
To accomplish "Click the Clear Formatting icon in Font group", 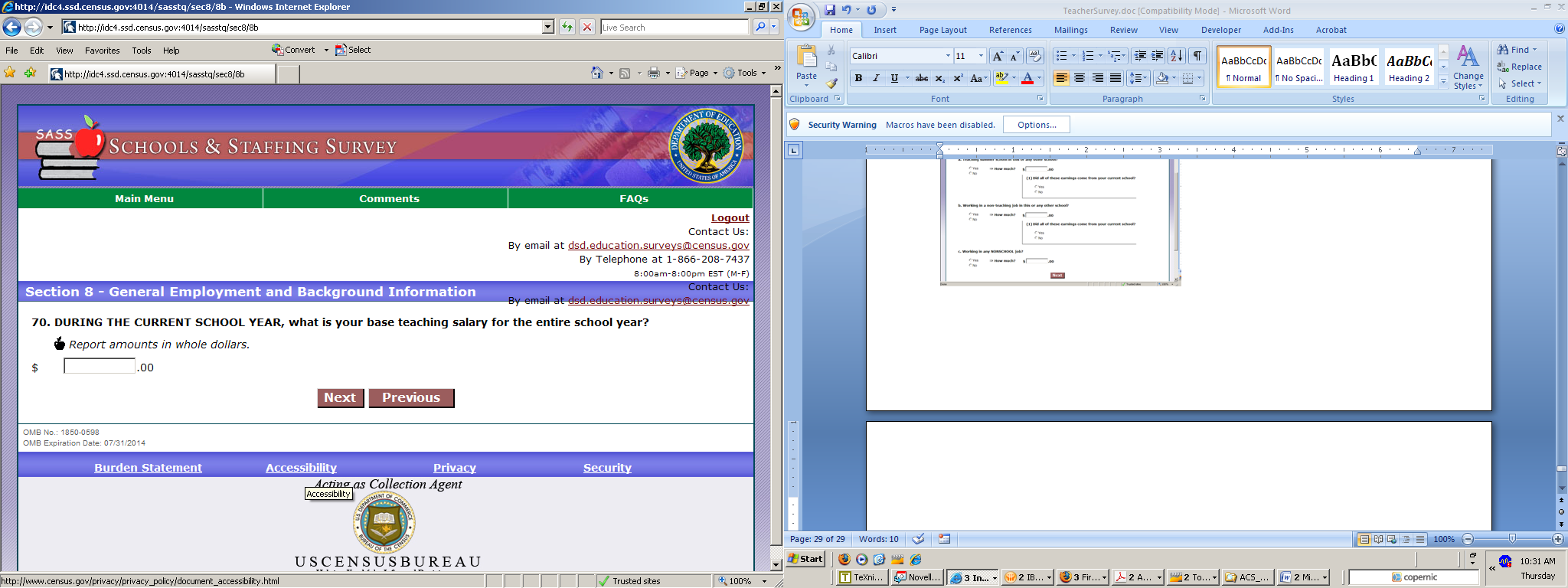I will [1035, 56].
